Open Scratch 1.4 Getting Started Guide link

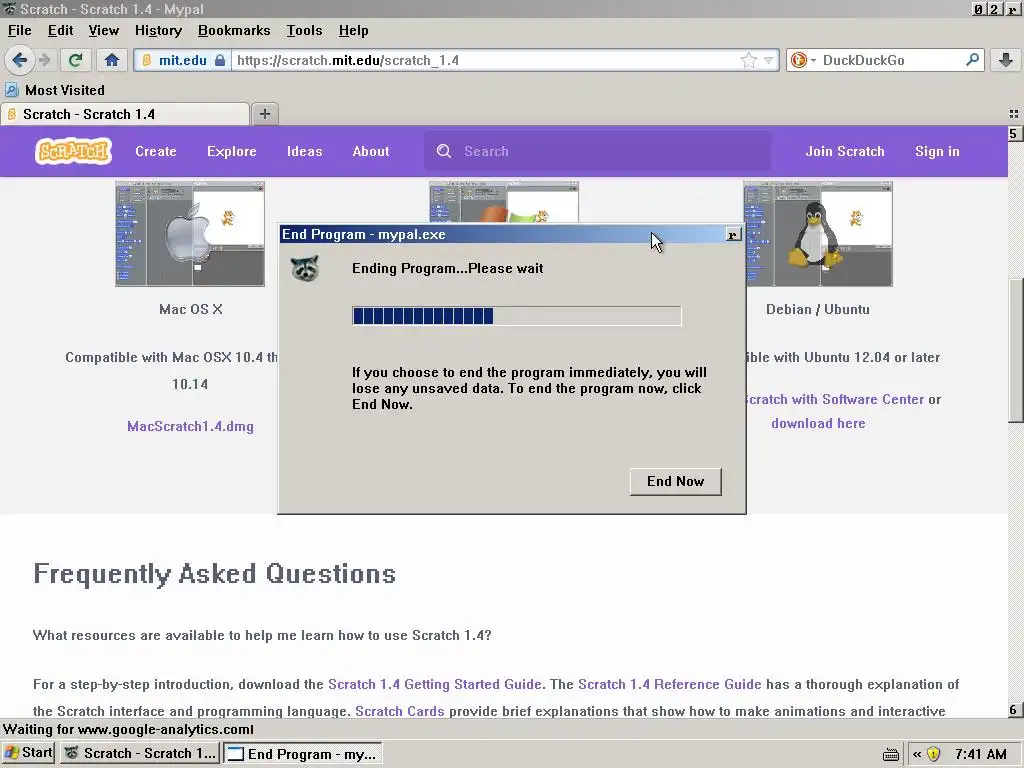coord(434,684)
